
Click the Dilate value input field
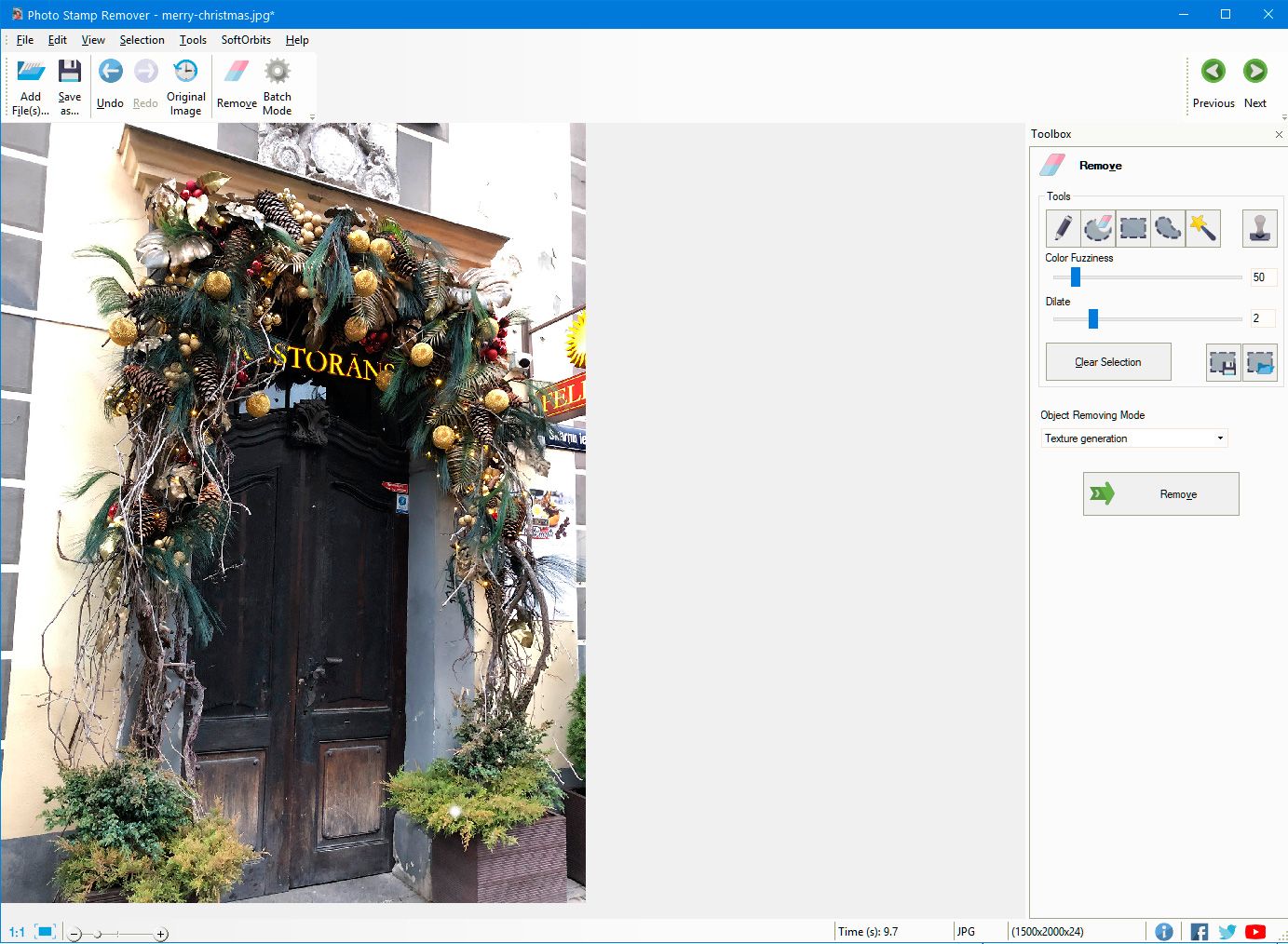point(1262,318)
